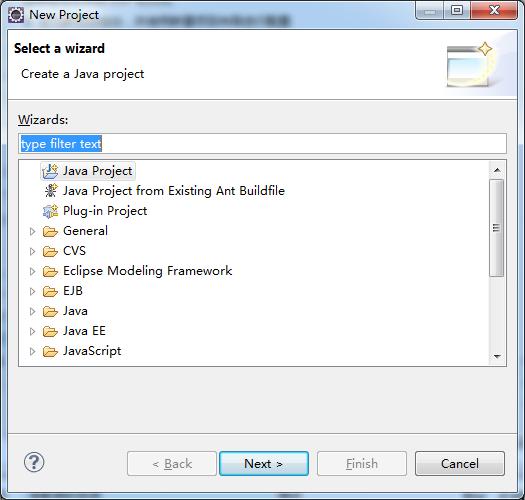Screen dimensions: 525x500
Task: Expand the CVS category
Action: pos(32,252)
